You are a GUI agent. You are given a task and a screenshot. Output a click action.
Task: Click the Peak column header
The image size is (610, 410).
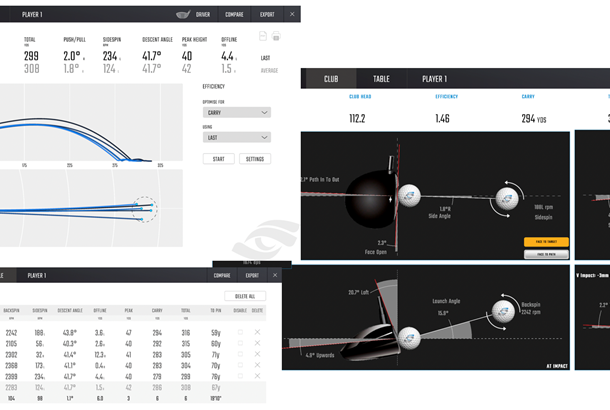click(129, 310)
